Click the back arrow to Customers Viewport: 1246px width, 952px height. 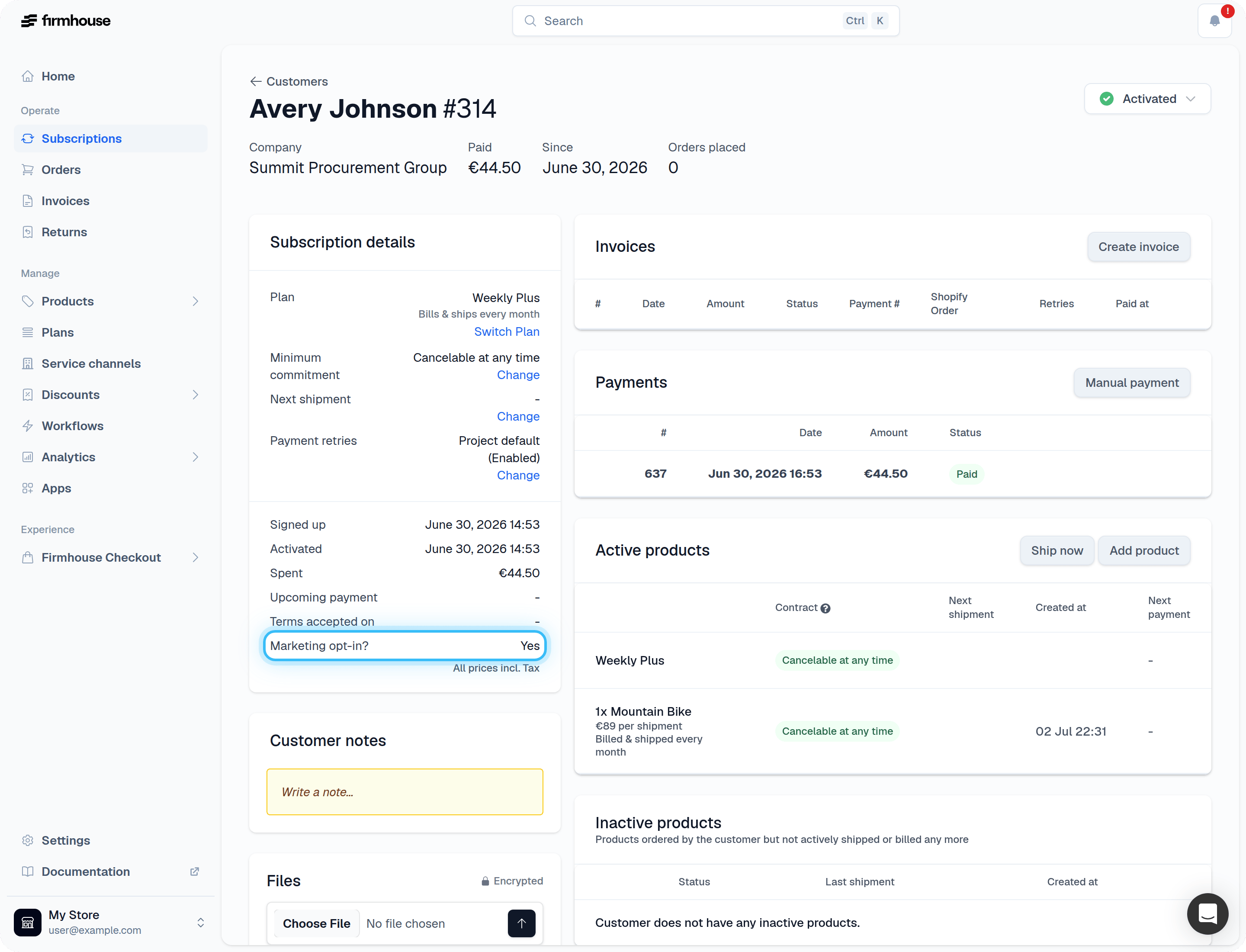pos(256,81)
